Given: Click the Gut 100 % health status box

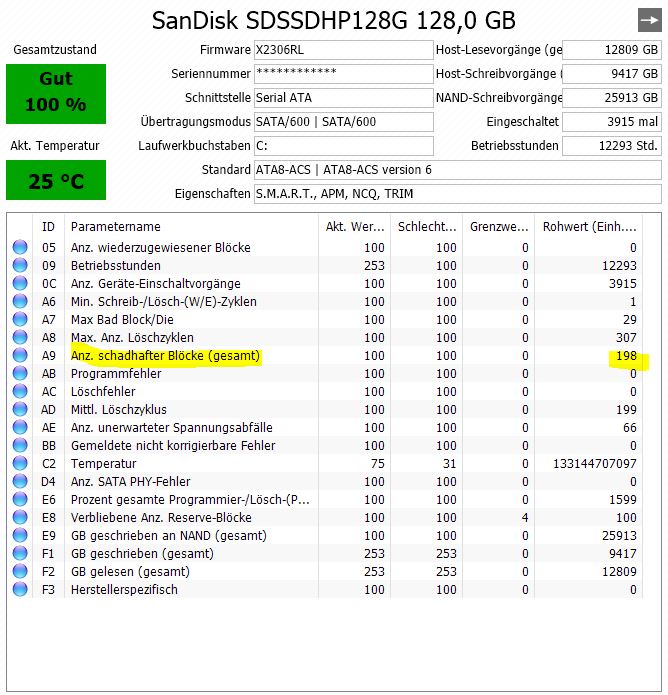Looking at the screenshot, I should [56, 94].
